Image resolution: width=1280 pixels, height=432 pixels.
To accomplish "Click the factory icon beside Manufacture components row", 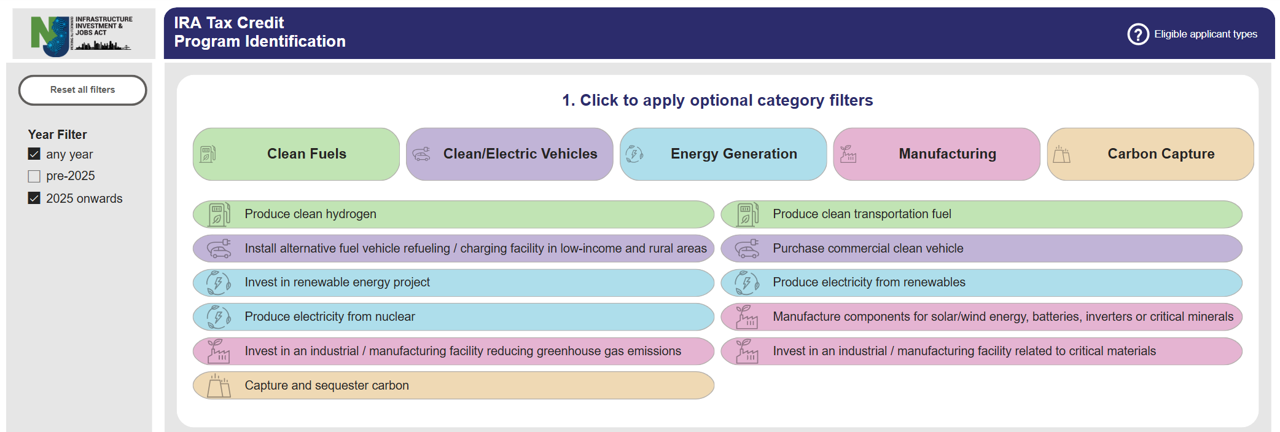I will point(746,317).
